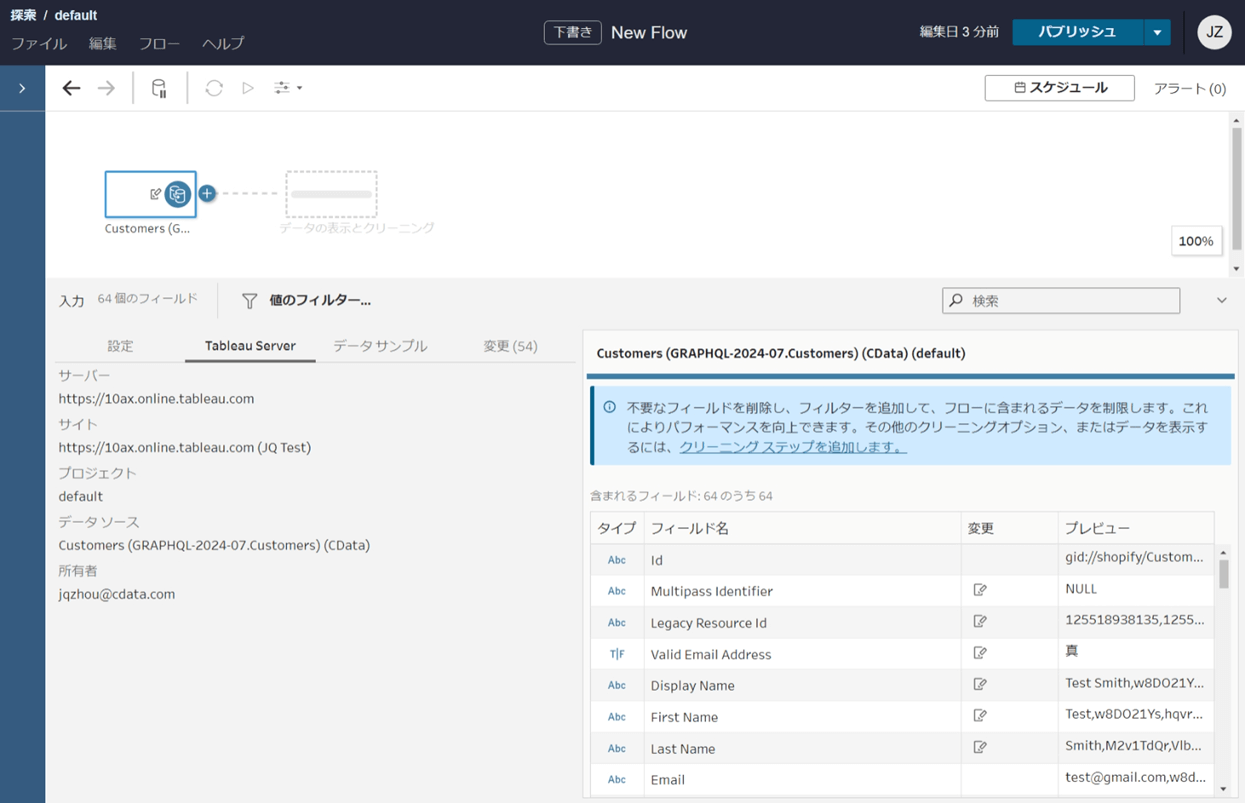1245x803 pixels.
Task: Click Display Name Abc type icon
Action: click(x=617, y=685)
